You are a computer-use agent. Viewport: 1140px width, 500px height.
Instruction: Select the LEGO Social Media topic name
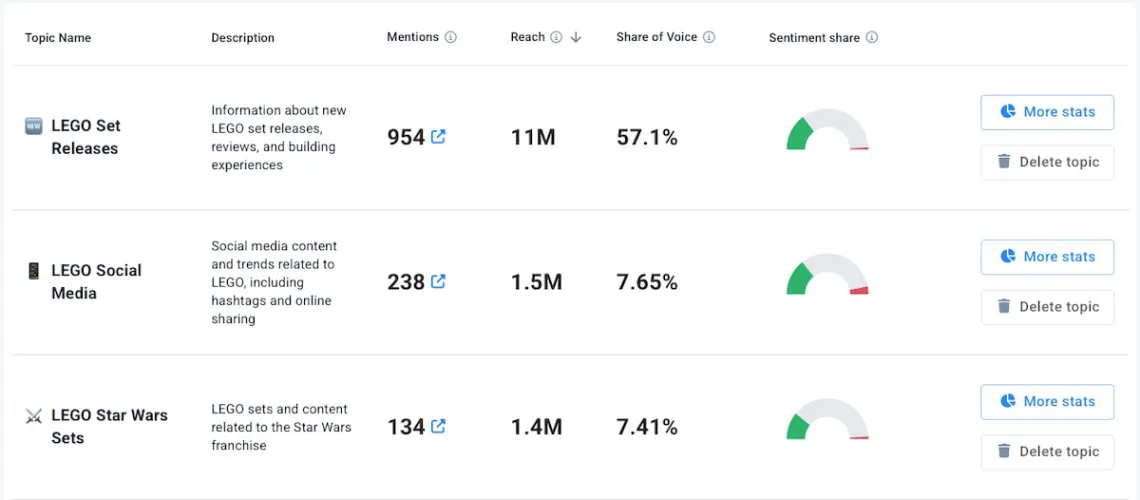click(97, 281)
